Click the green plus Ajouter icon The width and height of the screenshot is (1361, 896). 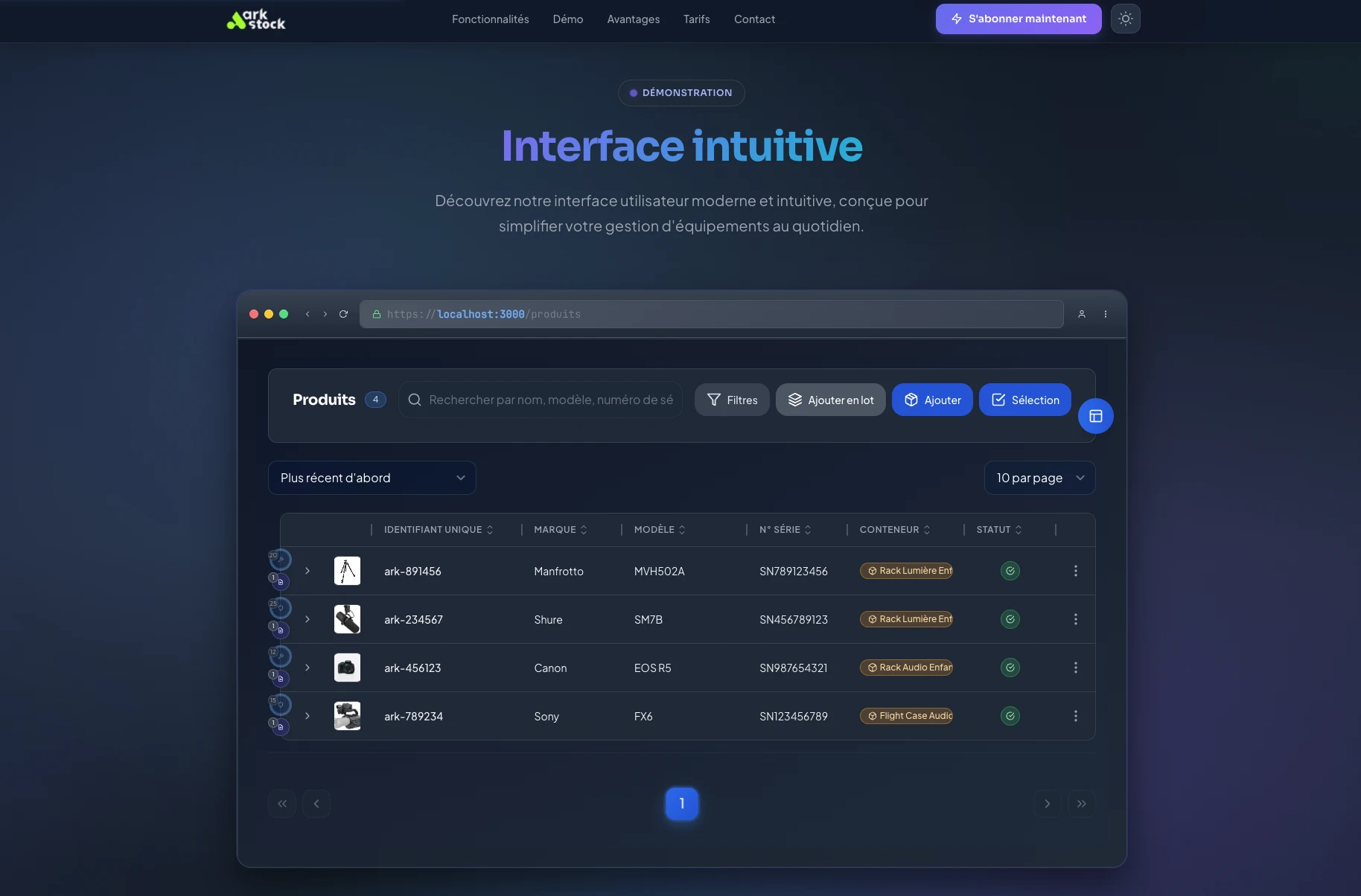click(911, 400)
